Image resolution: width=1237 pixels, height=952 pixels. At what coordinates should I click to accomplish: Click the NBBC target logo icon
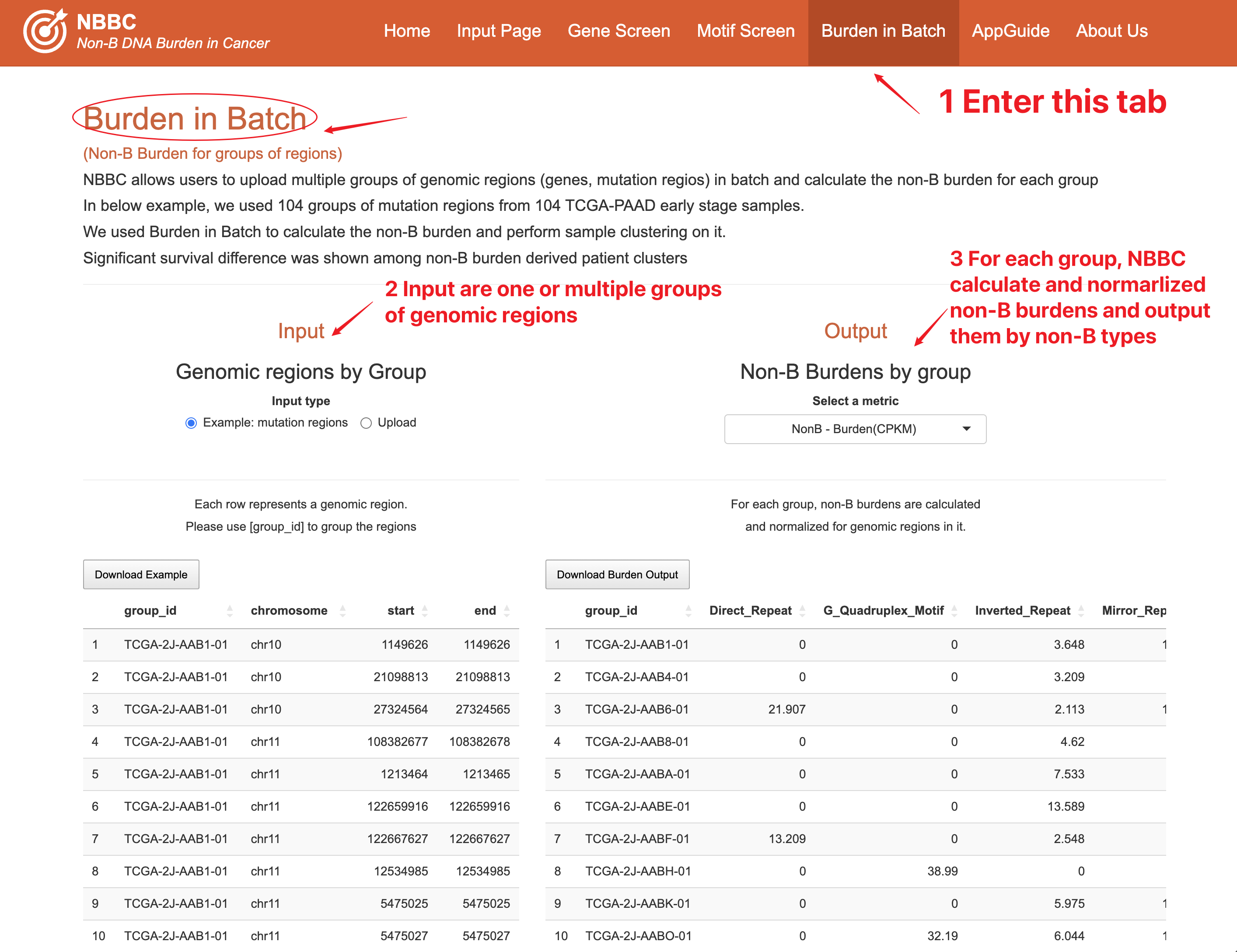[x=45, y=31]
